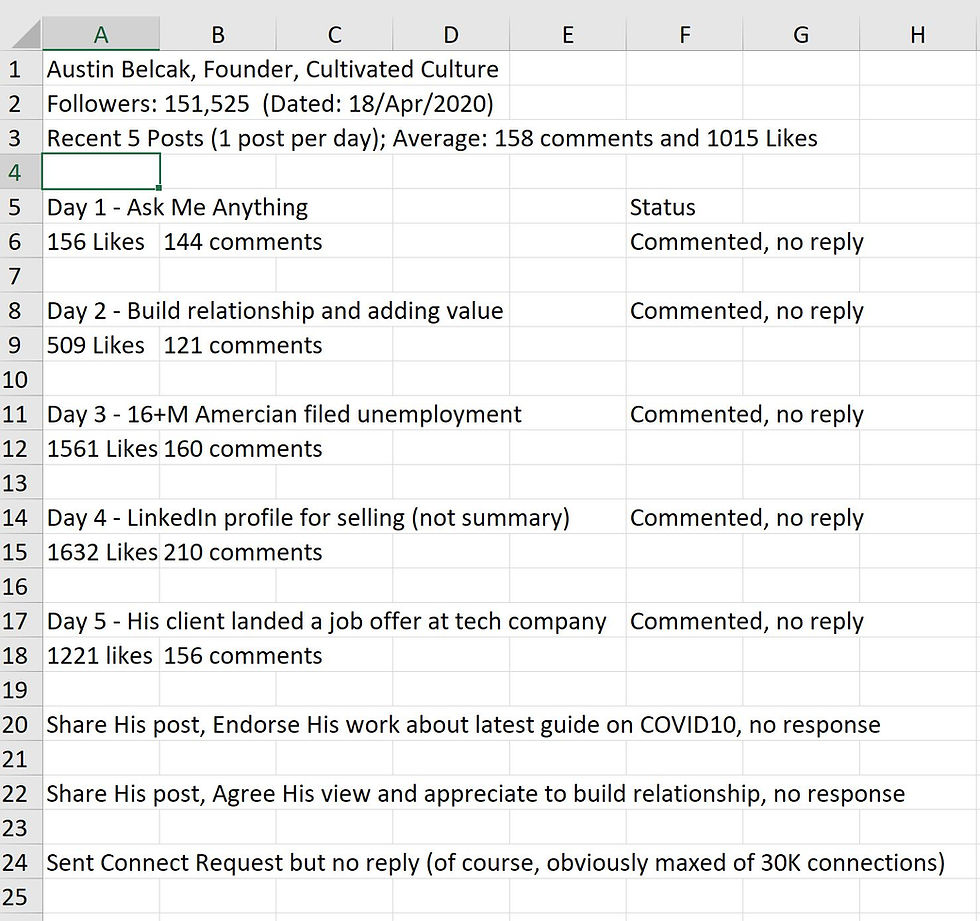Click 'Day 3 - 16+M Amercian filed unemployment'
This screenshot has height=921, width=980.
tap(284, 414)
